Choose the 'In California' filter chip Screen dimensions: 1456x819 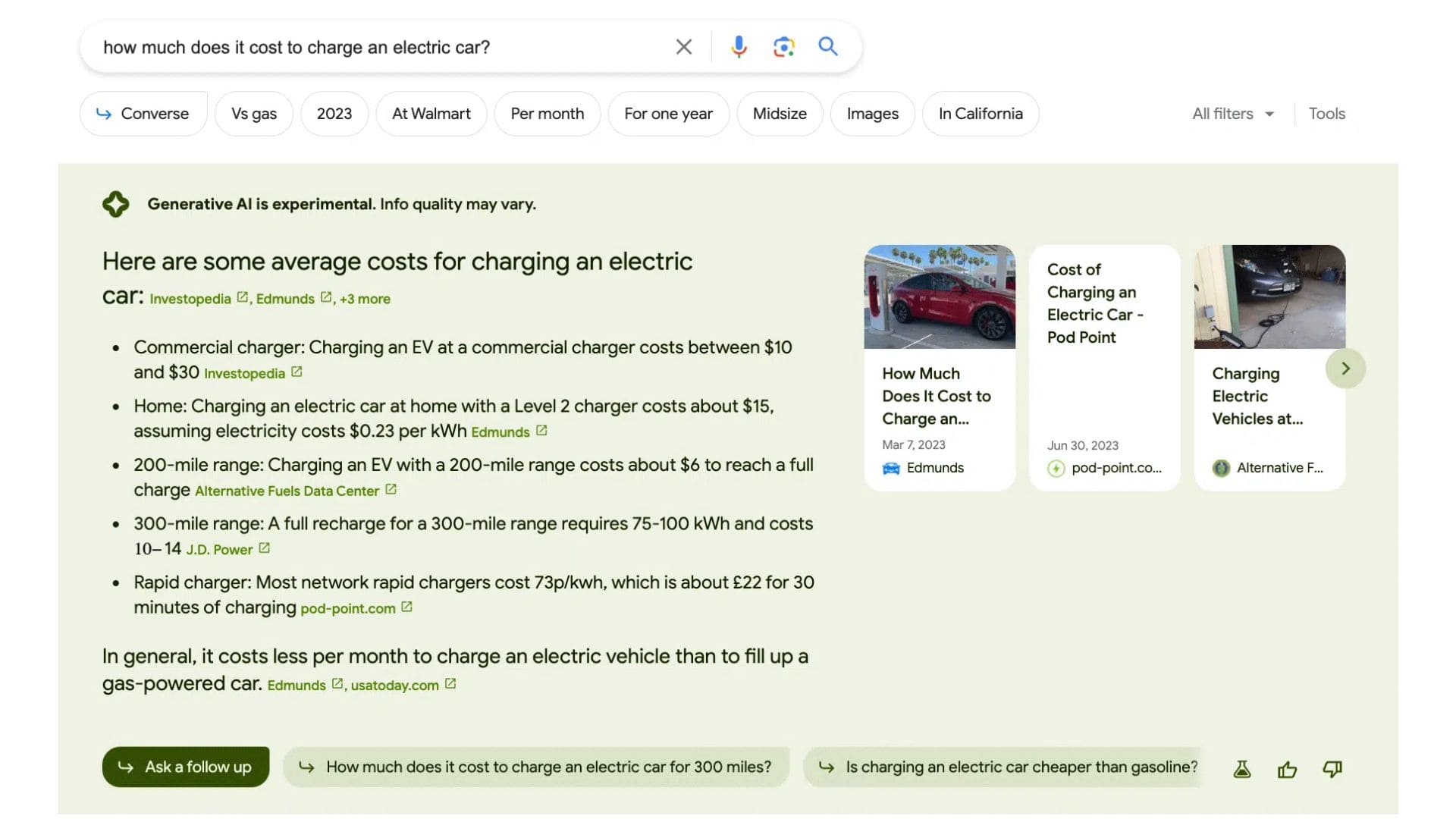point(980,114)
